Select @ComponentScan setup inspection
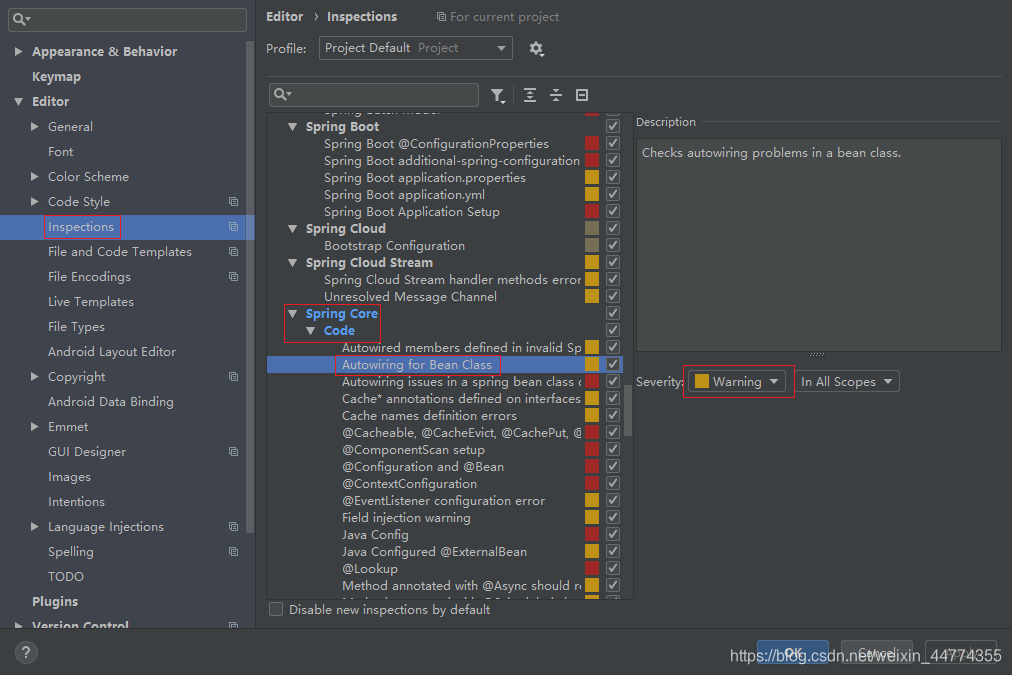Viewport: 1012px width, 675px height. (413, 450)
